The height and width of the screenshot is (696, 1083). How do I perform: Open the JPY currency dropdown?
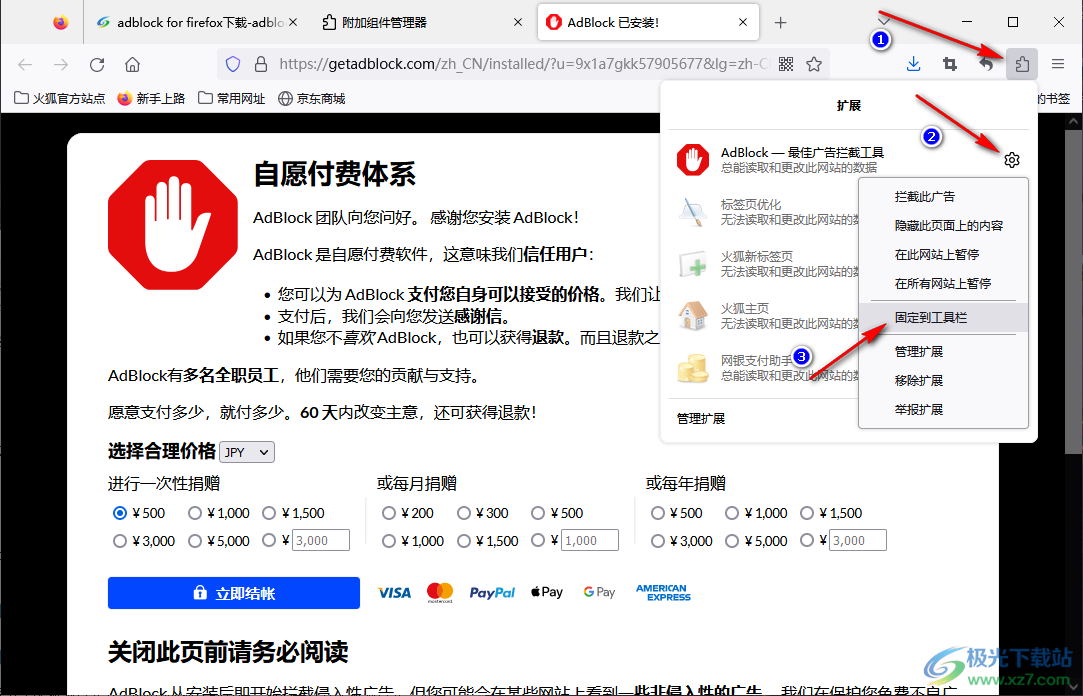(x=247, y=452)
